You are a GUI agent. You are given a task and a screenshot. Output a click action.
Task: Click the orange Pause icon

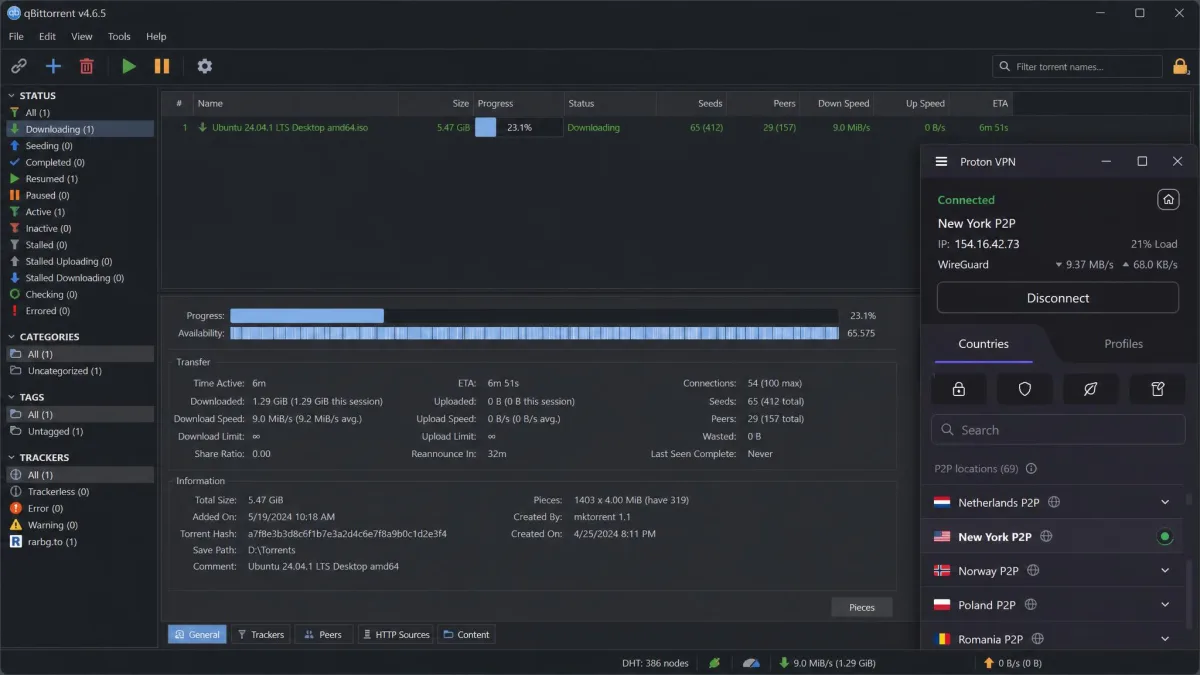(x=162, y=66)
